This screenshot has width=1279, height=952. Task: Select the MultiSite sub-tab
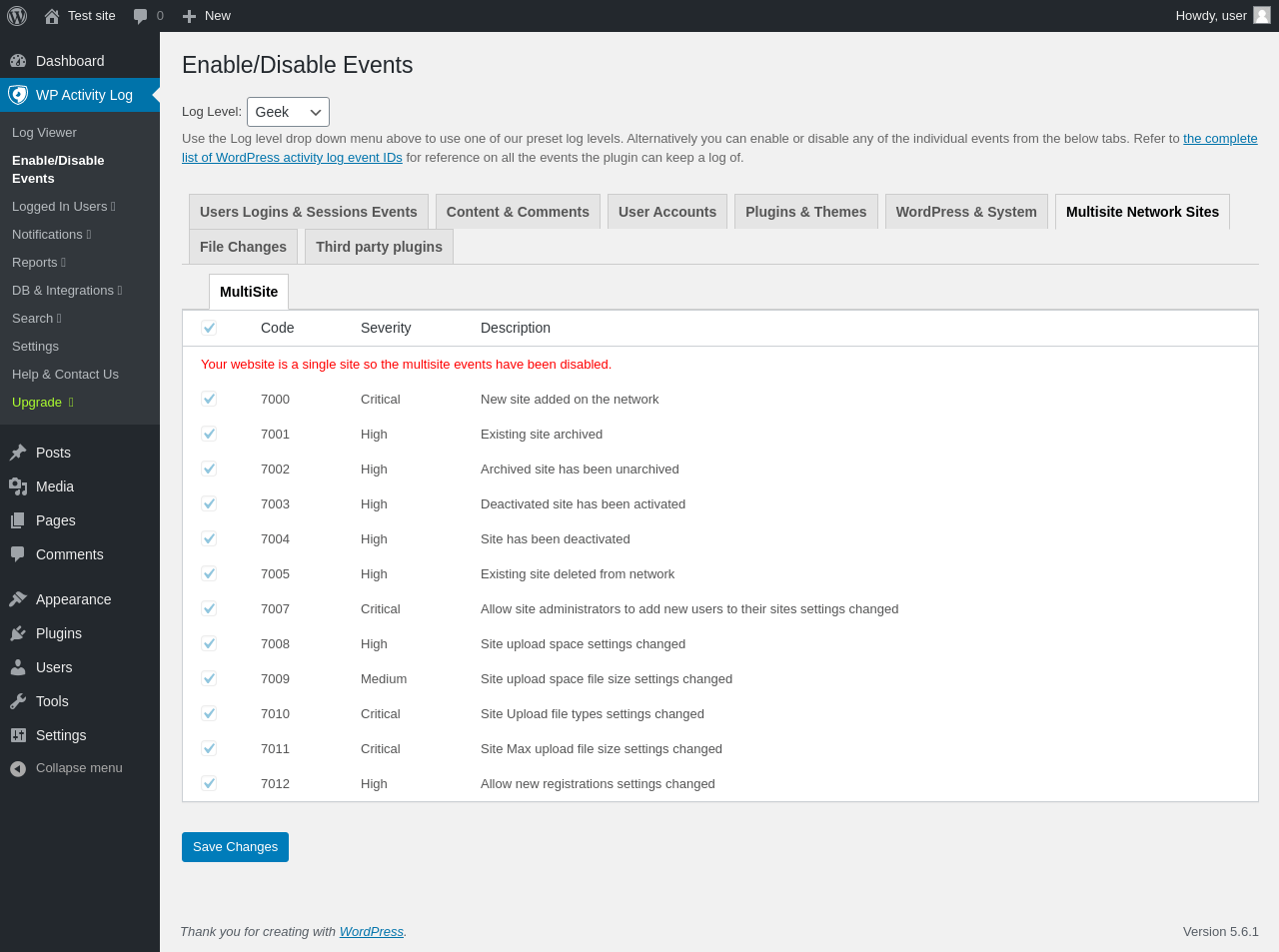pyautogui.click(x=249, y=292)
